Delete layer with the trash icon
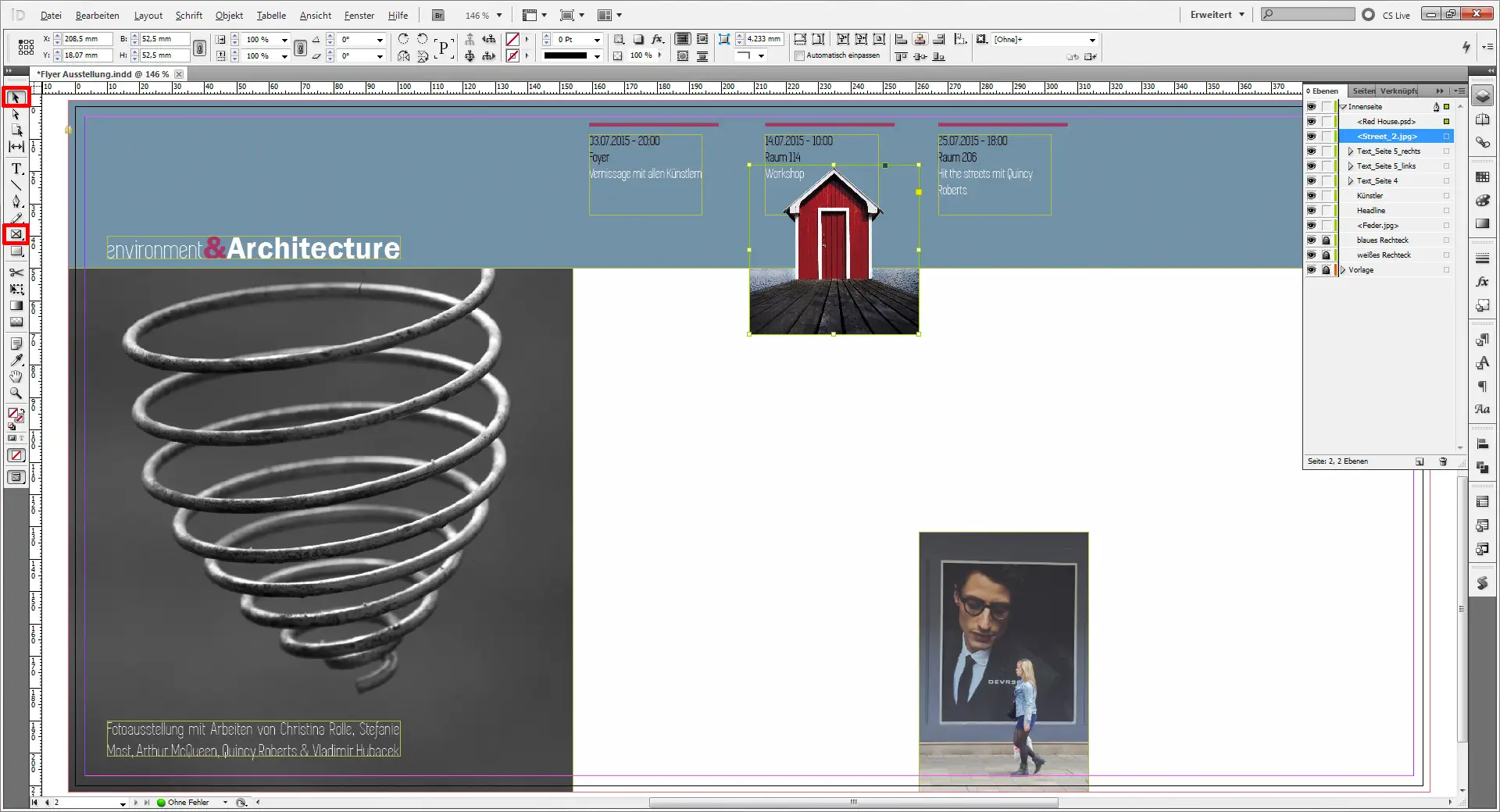This screenshot has height=812, width=1500. pyautogui.click(x=1443, y=461)
